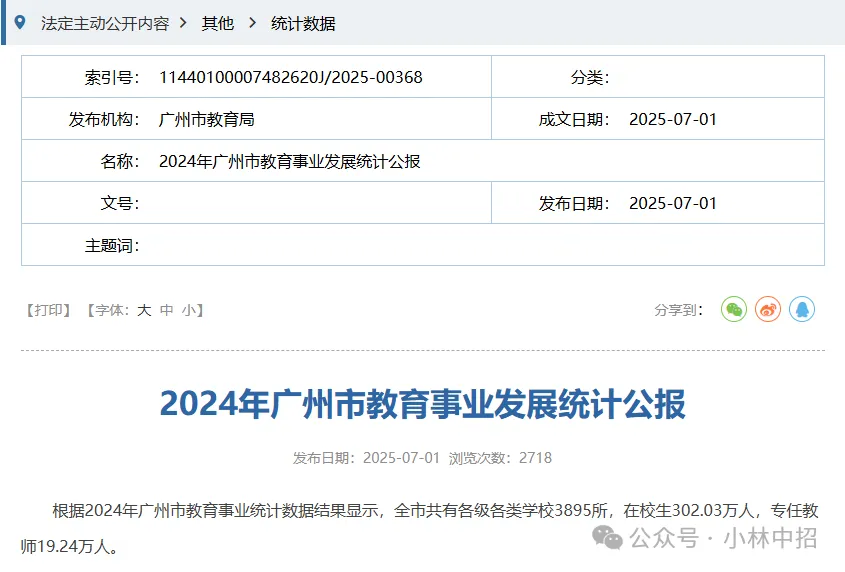
Task: Click the 浏览次数：2718 view count
Action: [500, 458]
